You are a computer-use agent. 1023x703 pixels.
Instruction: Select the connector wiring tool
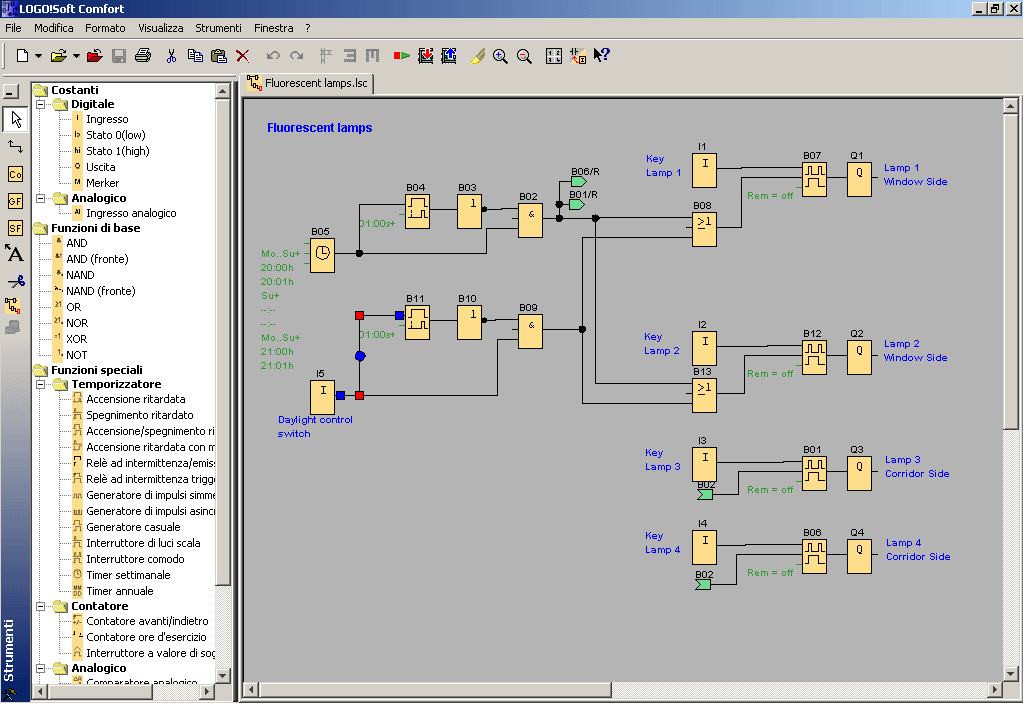[x=15, y=147]
